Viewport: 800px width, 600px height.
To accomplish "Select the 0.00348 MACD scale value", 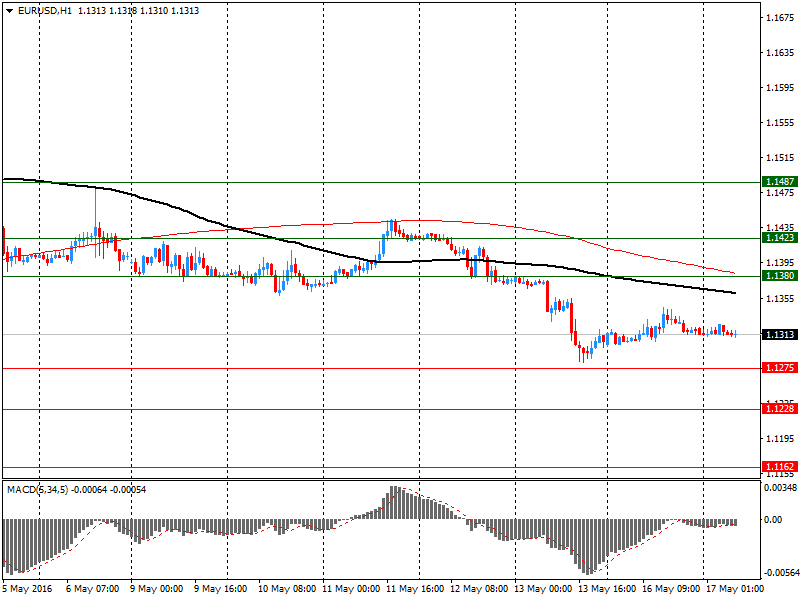I will coord(781,488).
